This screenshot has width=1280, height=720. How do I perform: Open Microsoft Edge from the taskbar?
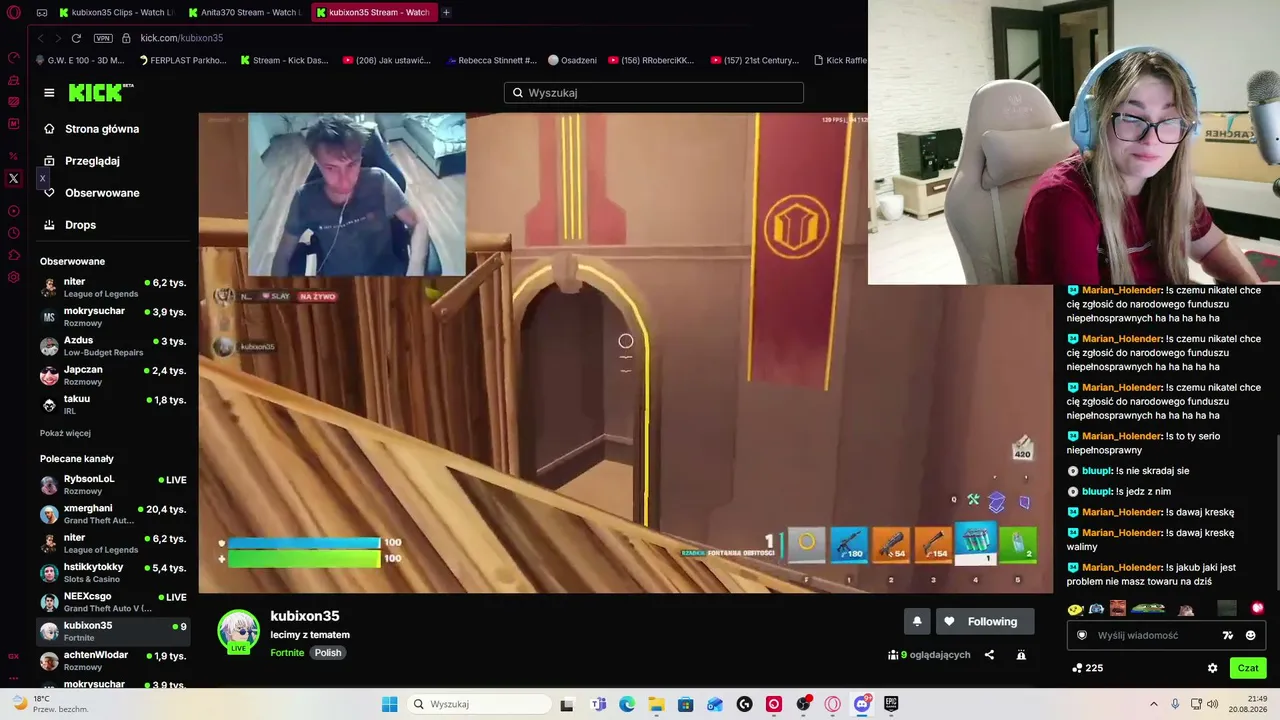click(627, 704)
